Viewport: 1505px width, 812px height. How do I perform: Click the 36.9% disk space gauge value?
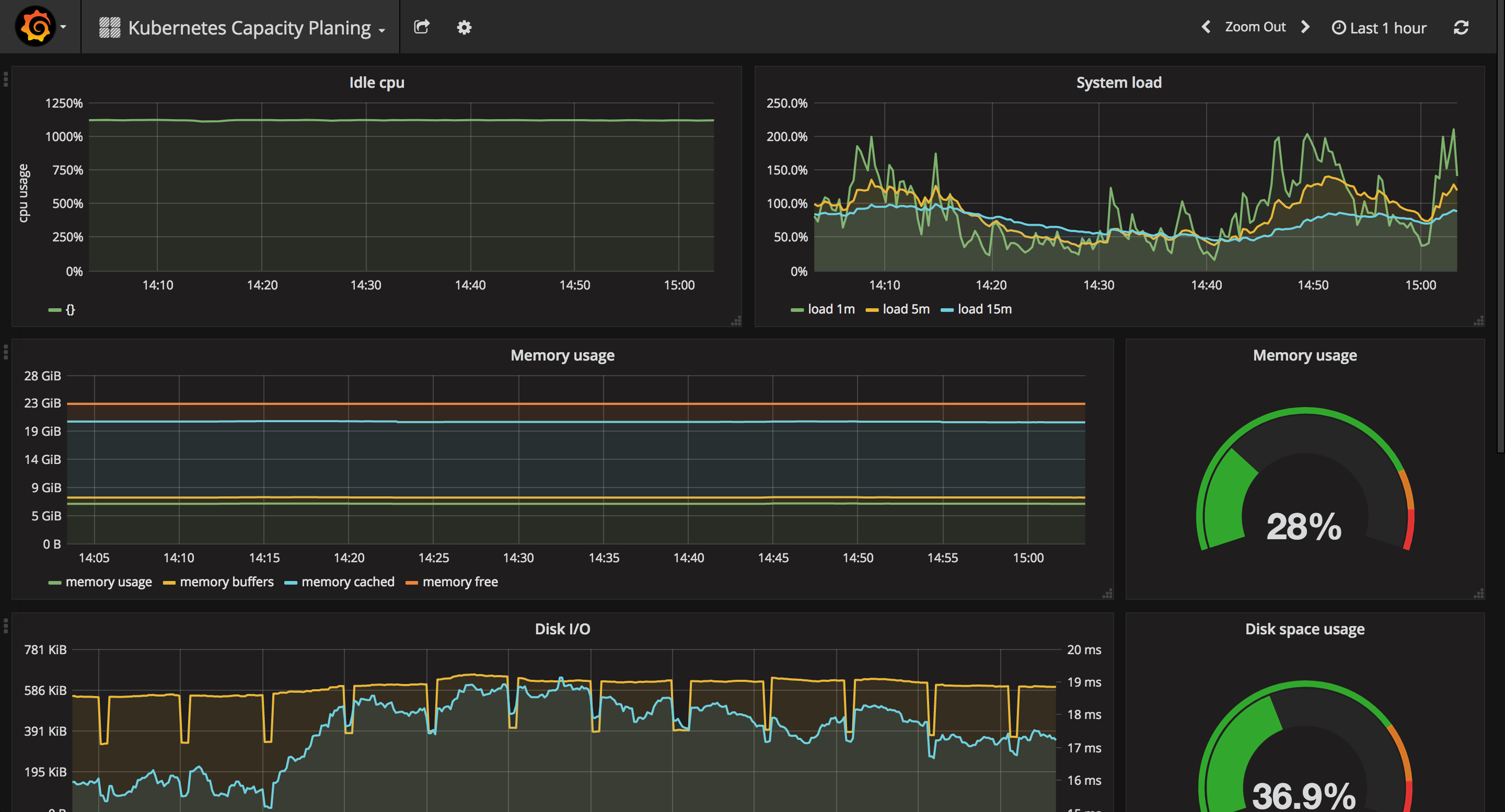1303,796
